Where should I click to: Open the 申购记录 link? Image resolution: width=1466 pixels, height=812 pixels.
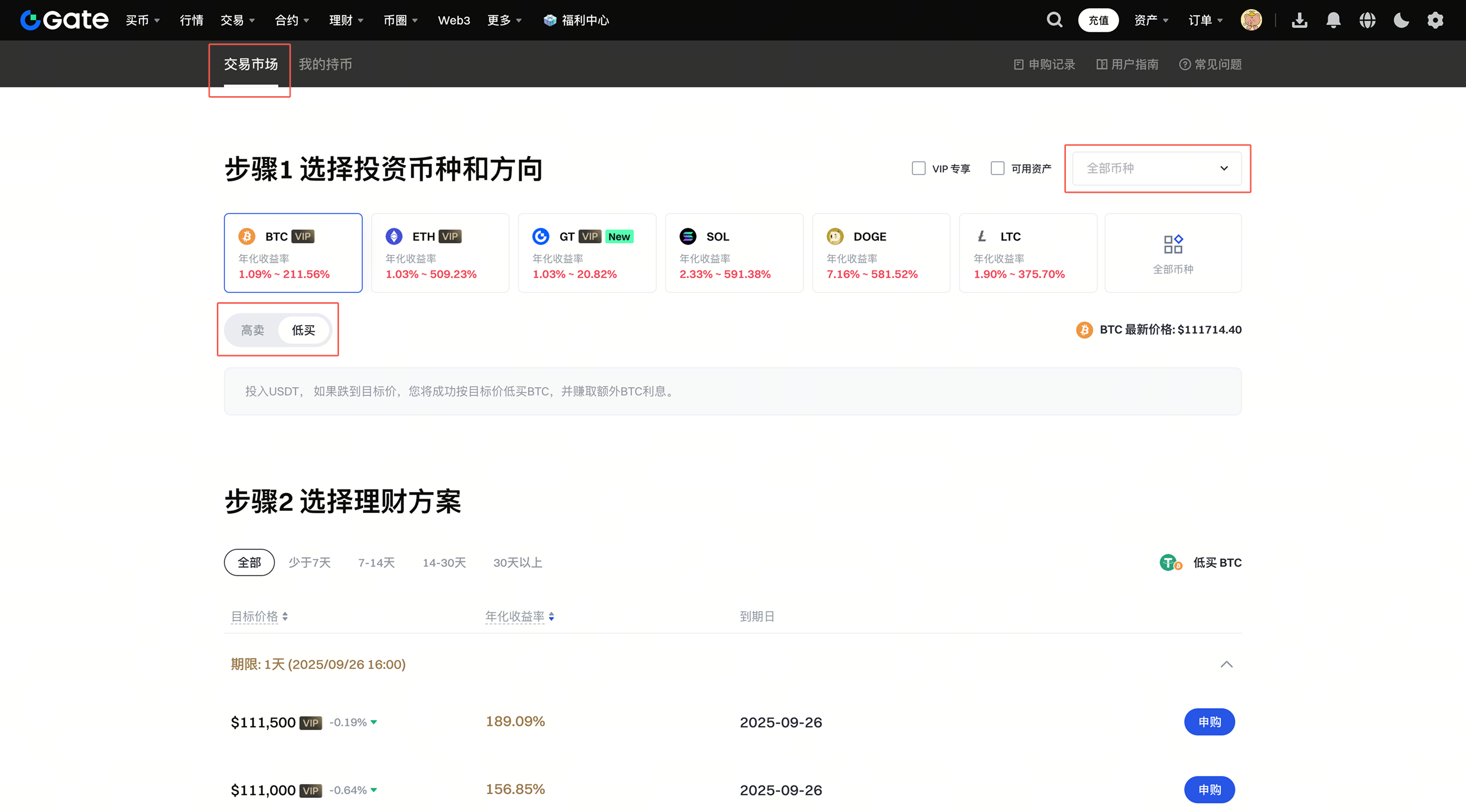pyautogui.click(x=1045, y=64)
